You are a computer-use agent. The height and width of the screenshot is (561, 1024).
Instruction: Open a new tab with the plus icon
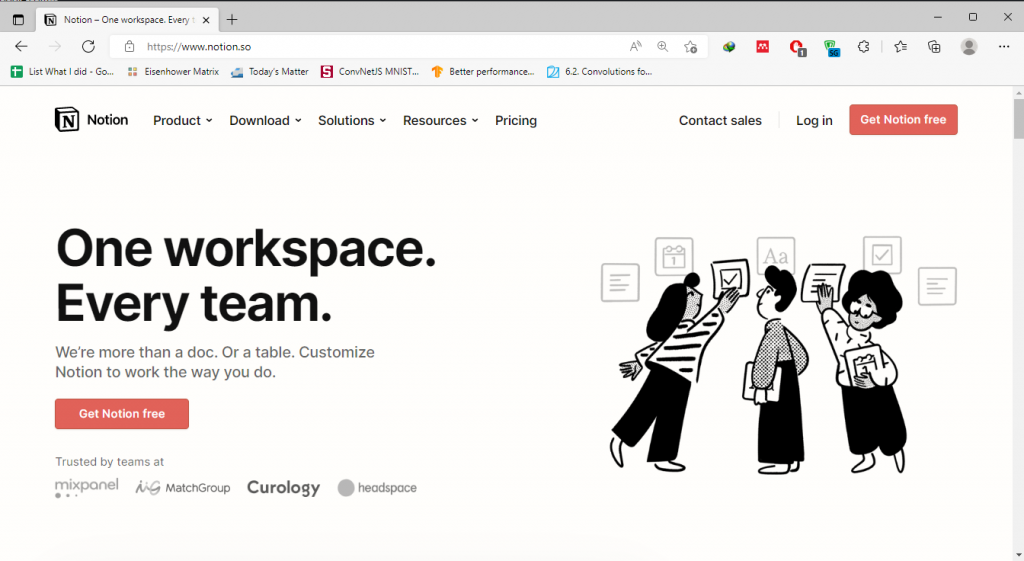pos(232,20)
